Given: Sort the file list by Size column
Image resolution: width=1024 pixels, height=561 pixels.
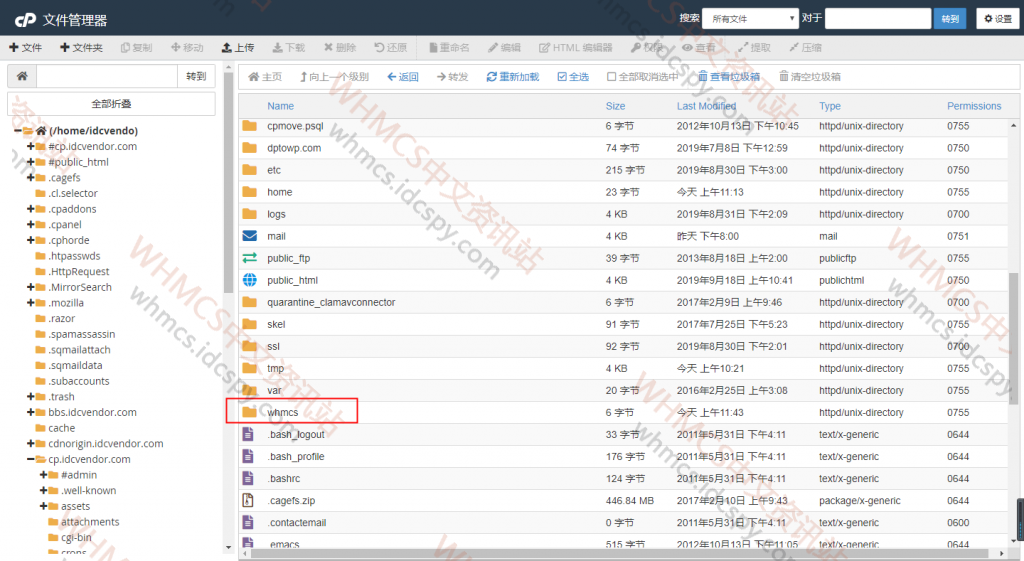Looking at the screenshot, I should point(615,106).
